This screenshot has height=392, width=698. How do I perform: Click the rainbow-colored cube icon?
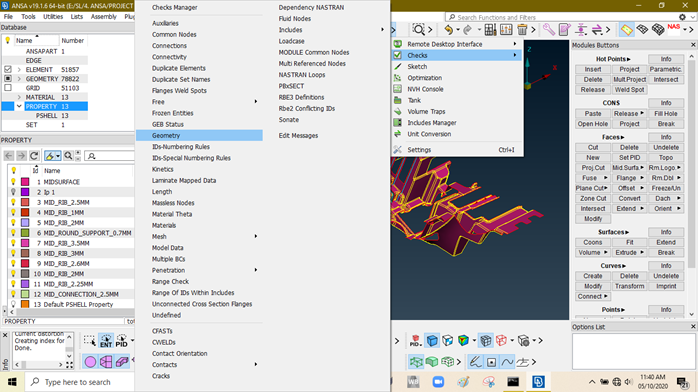pyautogui.click(x=463, y=341)
